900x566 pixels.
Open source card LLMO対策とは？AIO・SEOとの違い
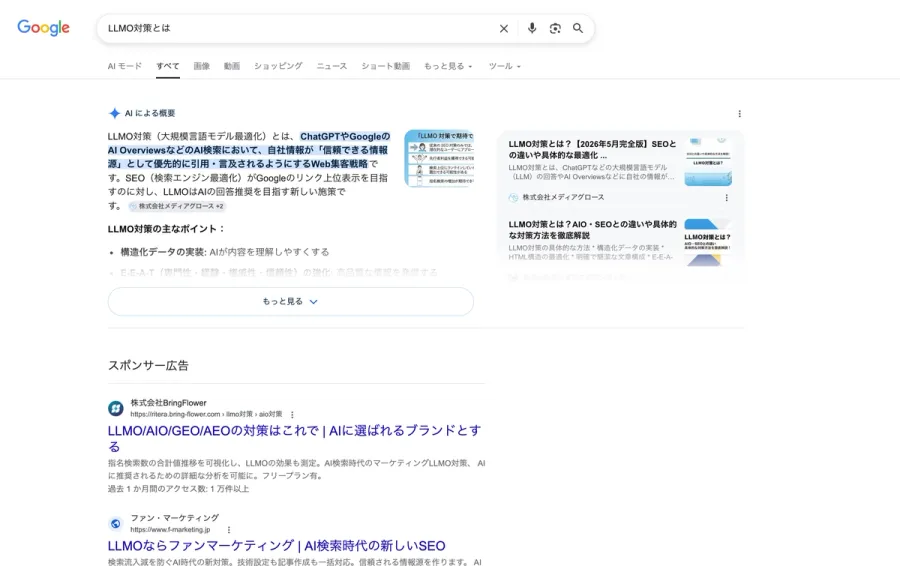click(x=592, y=230)
